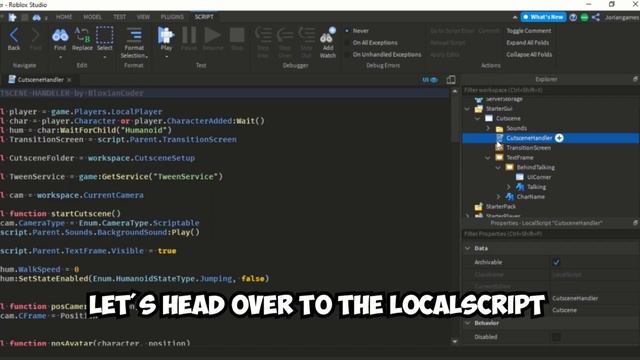The image size is (640, 360).
Task: Open the TEST ribbon tab
Action: (120, 17)
